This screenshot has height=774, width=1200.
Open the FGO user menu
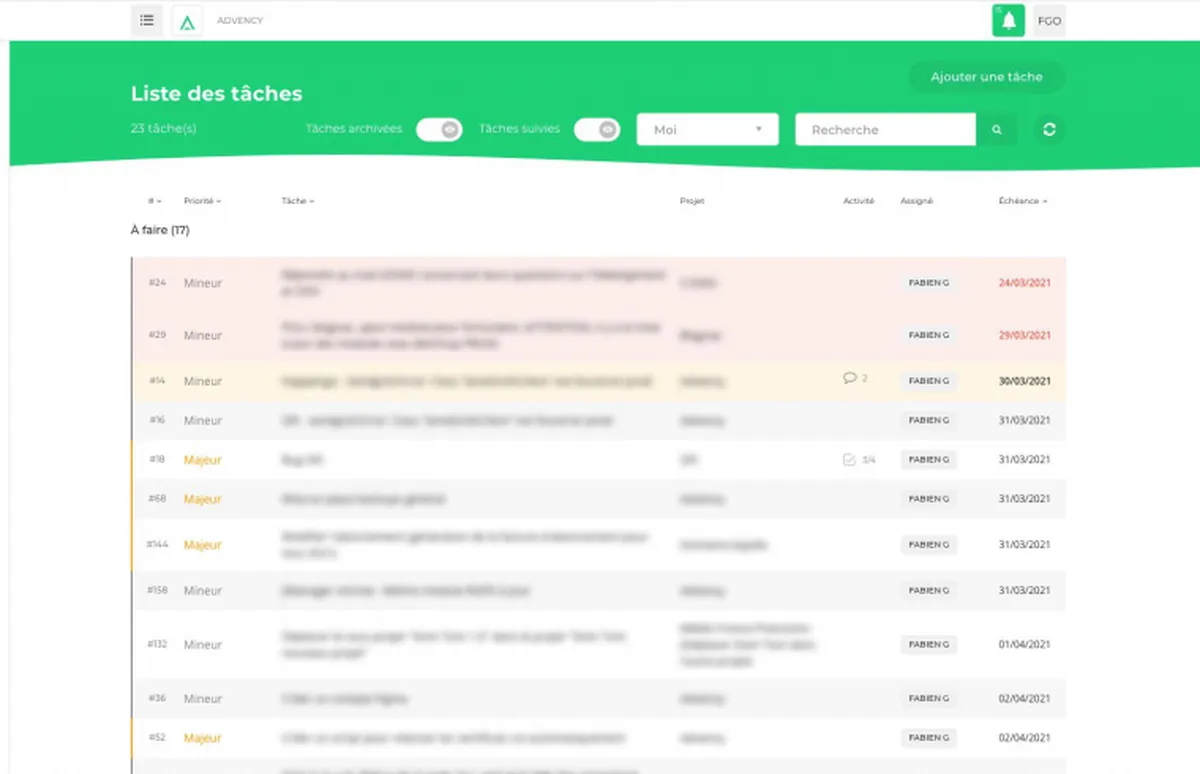(x=1049, y=21)
